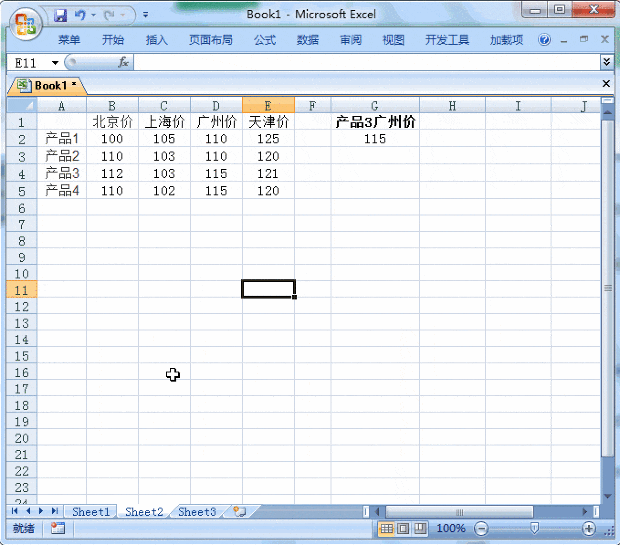Screen dimensions: 620x545
Task: Switch to Page Break Preview view
Action: [x=420, y=528]
